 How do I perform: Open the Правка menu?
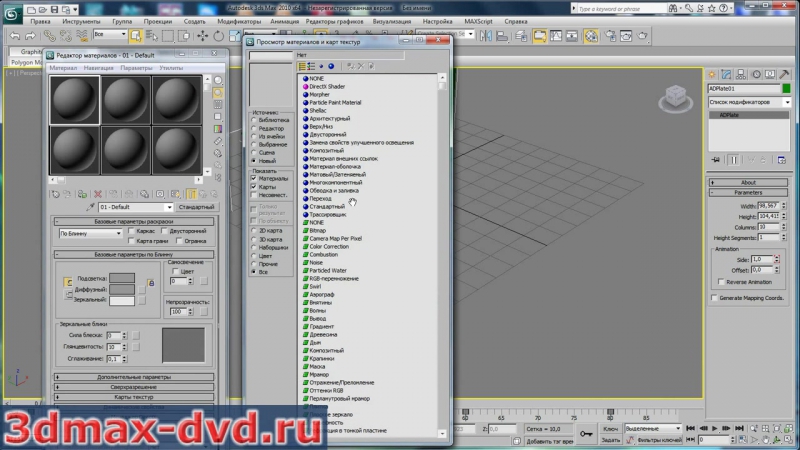pyautogui.click(x=40, y=21)
